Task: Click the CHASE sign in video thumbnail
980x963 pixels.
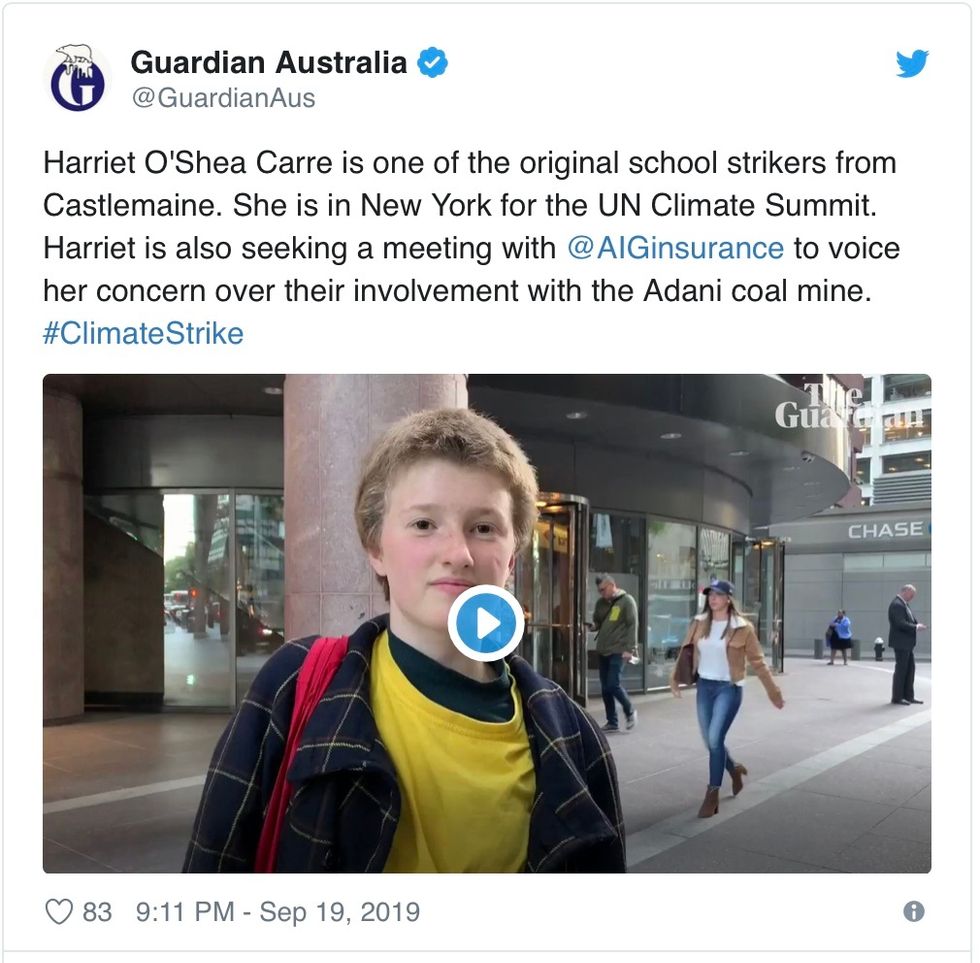Action: (x=885, y=531)
